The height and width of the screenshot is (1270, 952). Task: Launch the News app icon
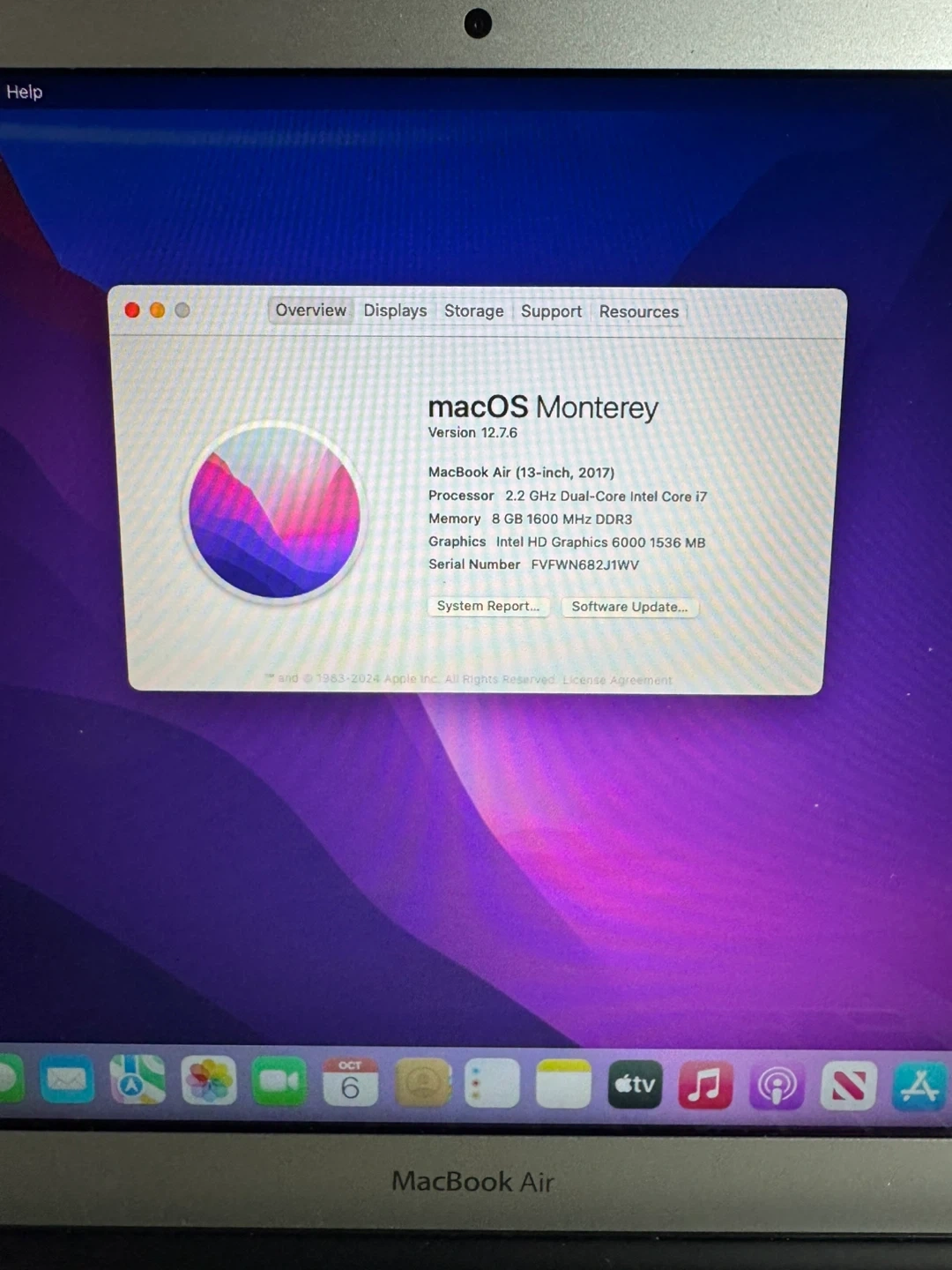point(848,1086)
